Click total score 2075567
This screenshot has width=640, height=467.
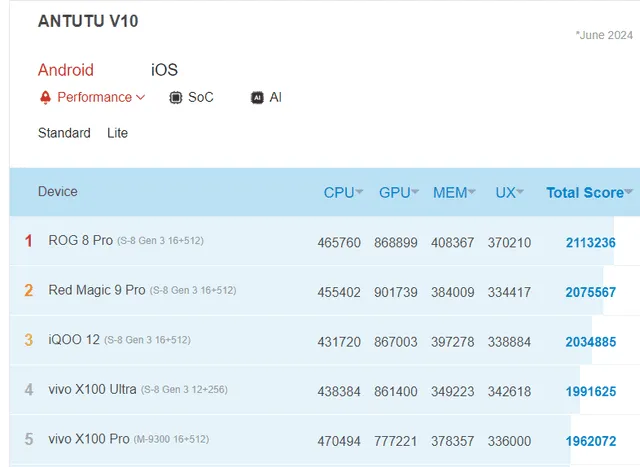[x=591, y=292]
